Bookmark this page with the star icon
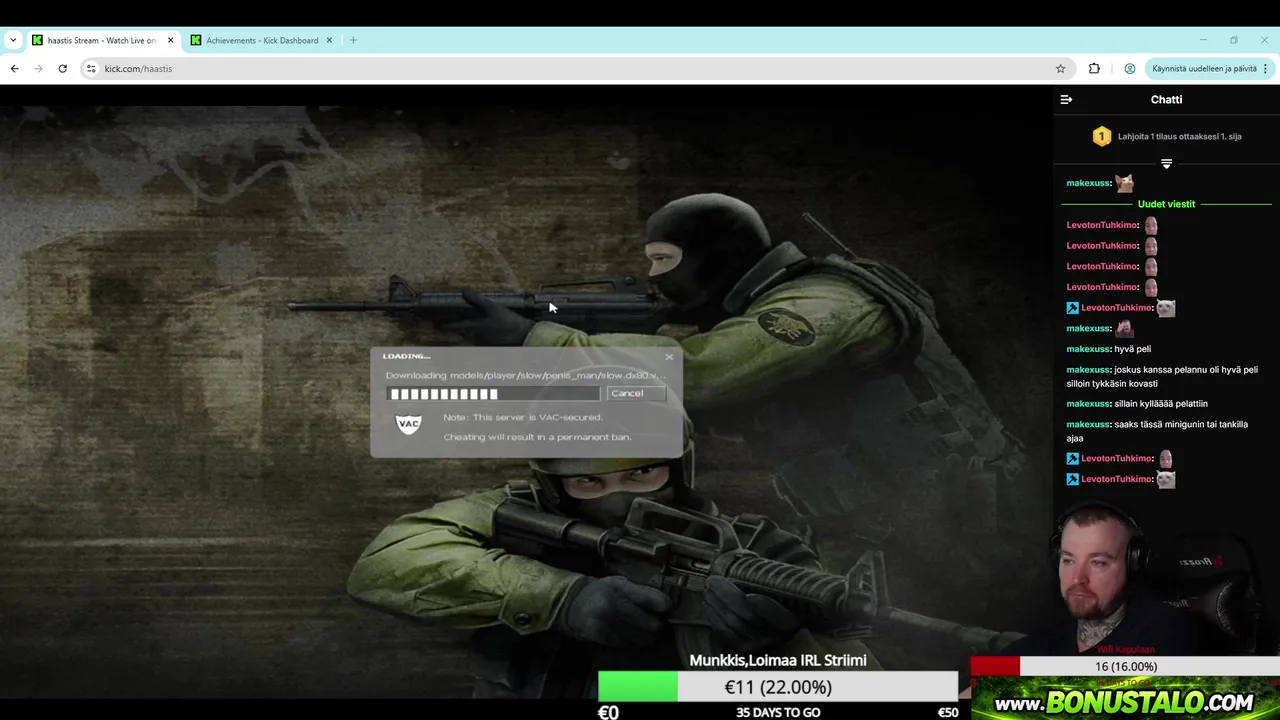The width and height of the screenshot is (1280, 720). pos(1060,68)
